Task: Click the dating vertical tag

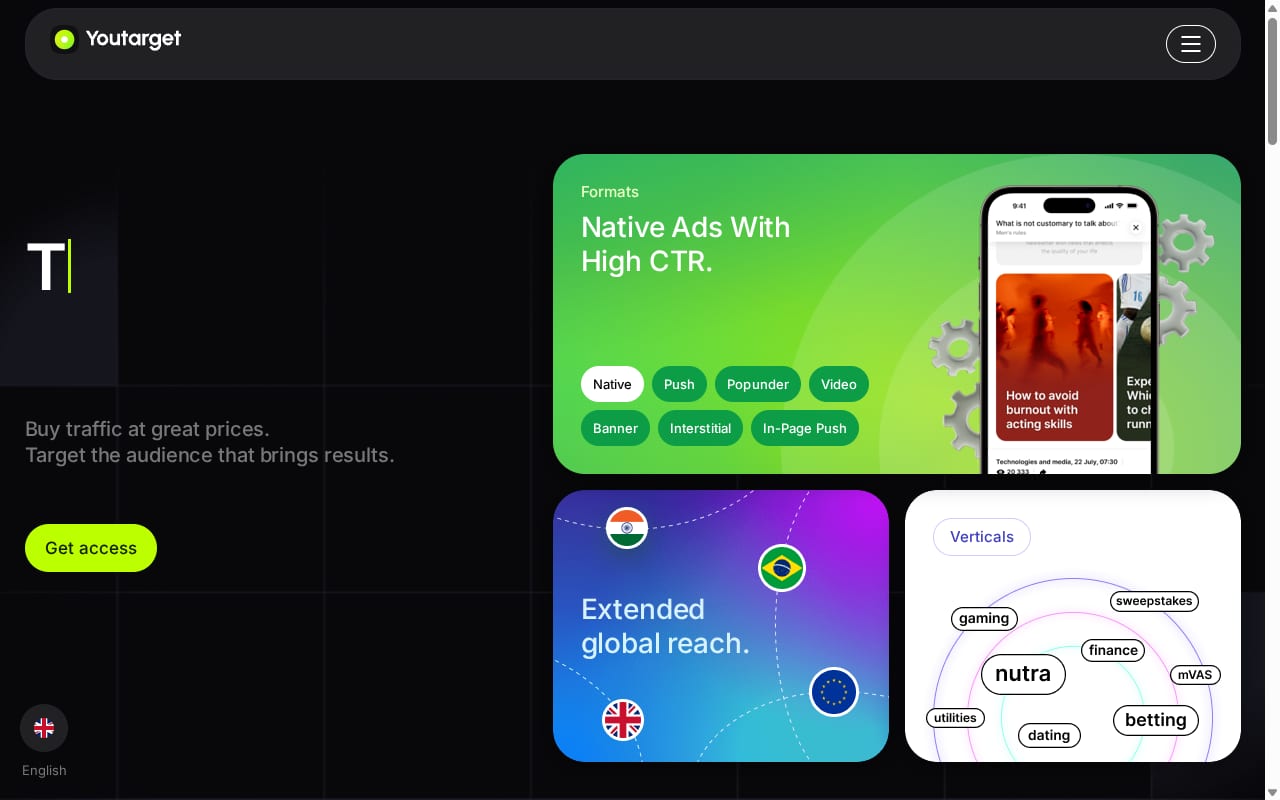Action: [1049, 735]
